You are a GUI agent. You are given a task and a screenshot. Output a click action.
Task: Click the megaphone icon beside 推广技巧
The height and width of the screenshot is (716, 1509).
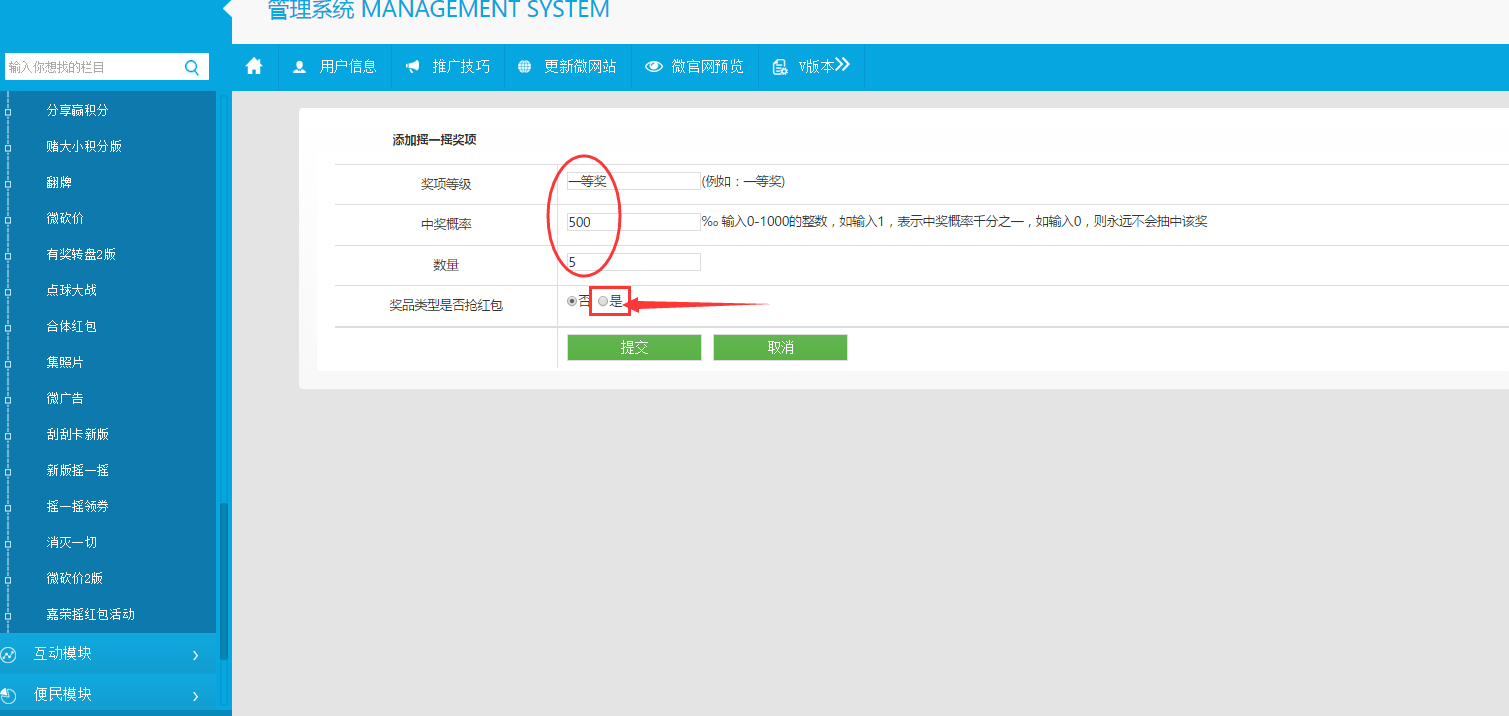[x=412, y=67]
